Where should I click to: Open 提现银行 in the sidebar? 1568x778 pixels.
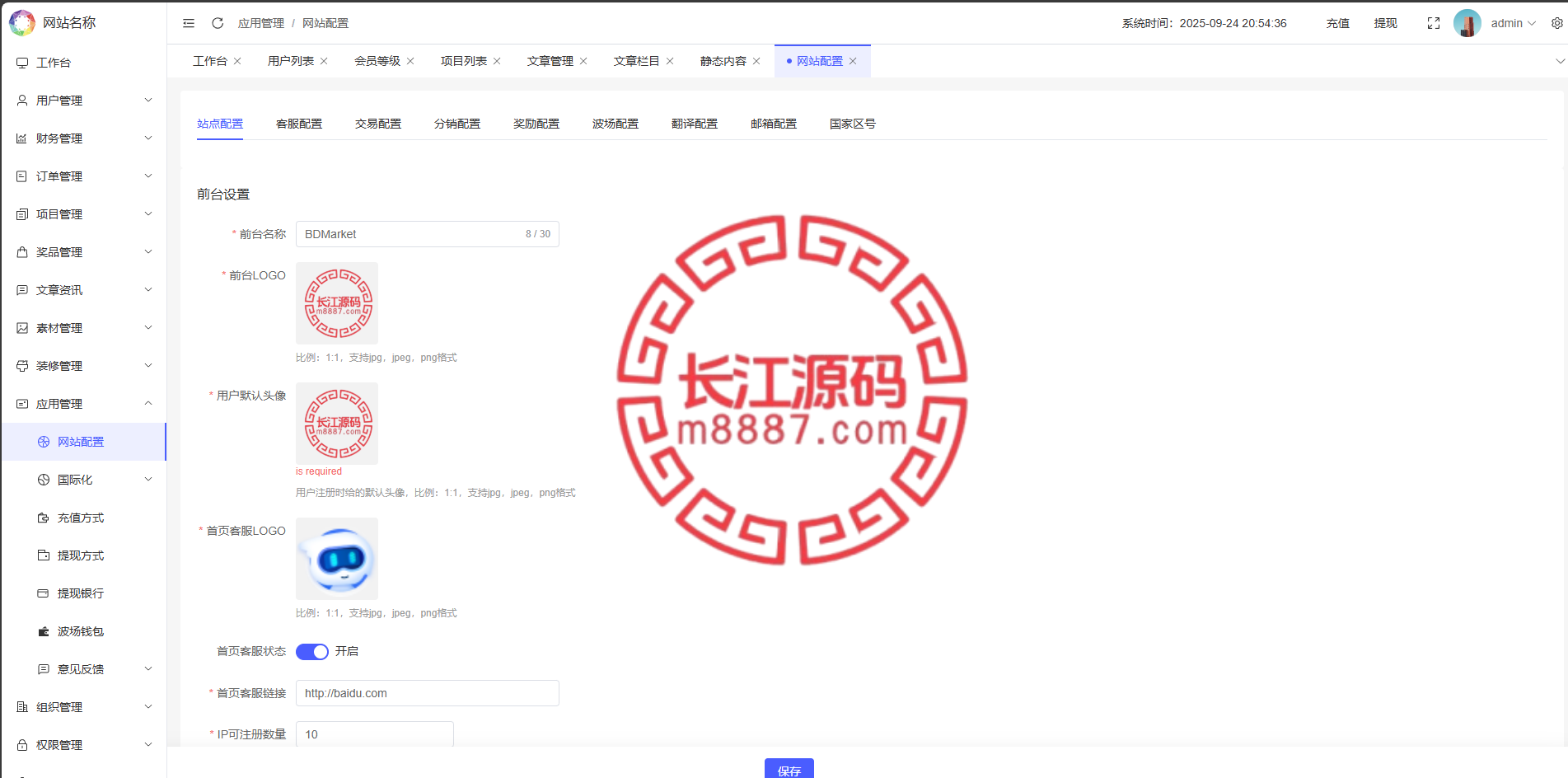click(x=83, y=593)
